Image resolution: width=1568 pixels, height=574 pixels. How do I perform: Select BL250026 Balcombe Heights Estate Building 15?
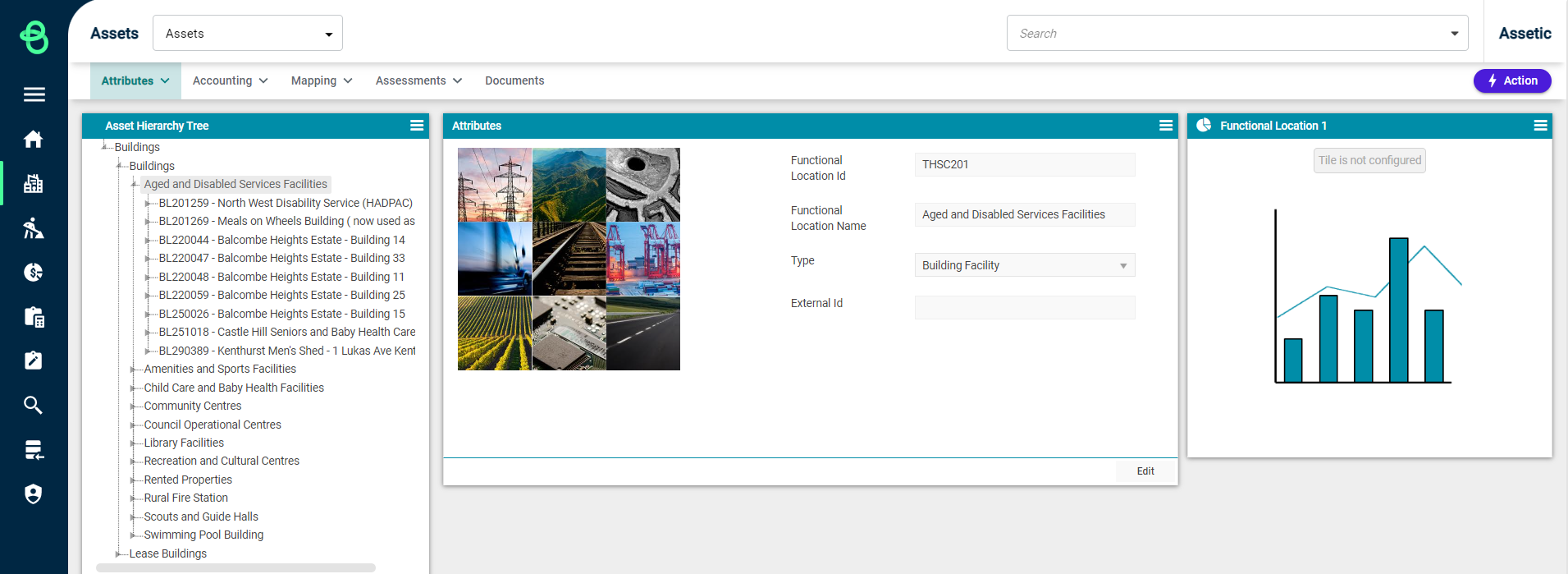[281, 314]
